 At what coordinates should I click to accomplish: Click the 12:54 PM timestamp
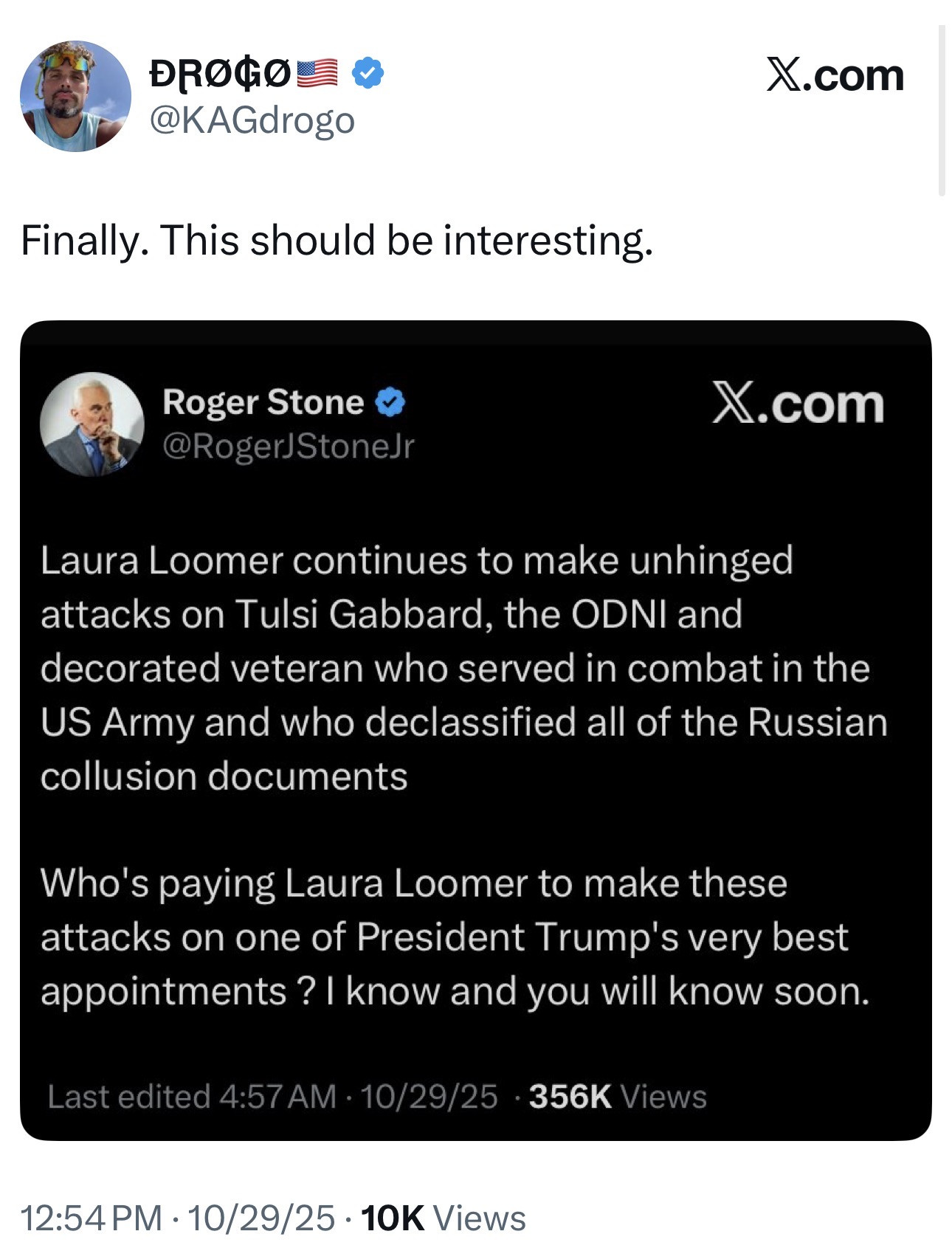[x=92, y=1218]
